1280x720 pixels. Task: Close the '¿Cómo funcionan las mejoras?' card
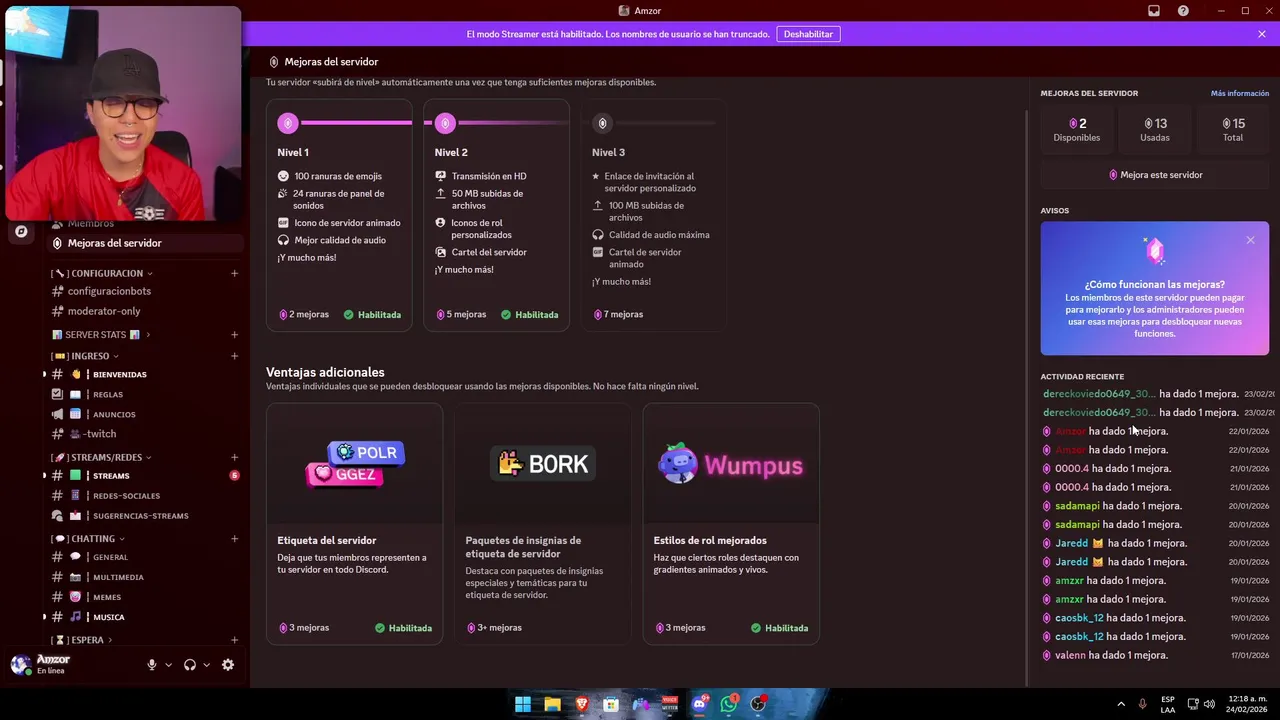(x=1250, y=240)
